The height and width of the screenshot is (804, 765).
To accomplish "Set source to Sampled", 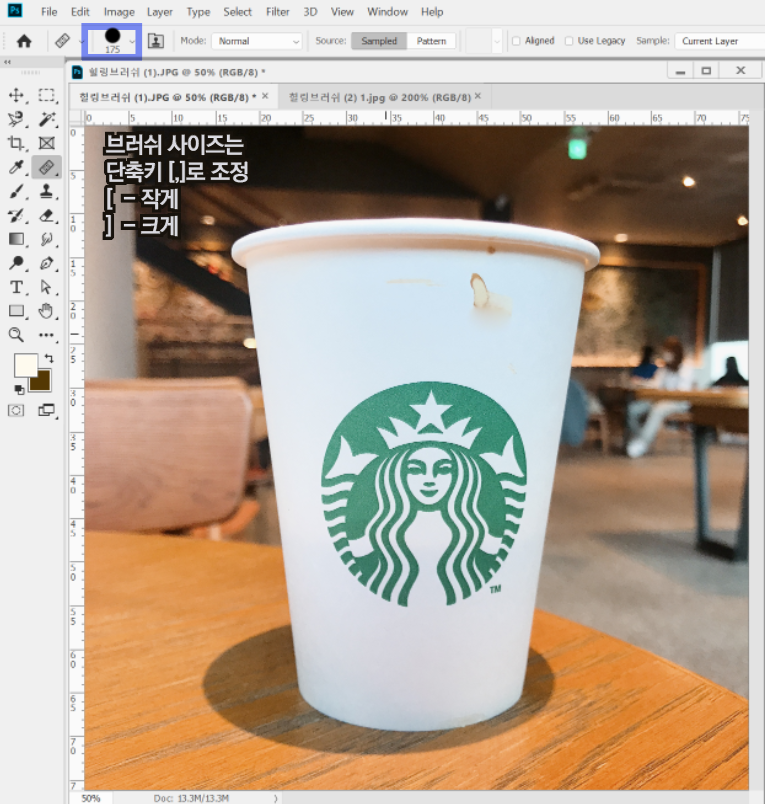I will tap(379, 41).
